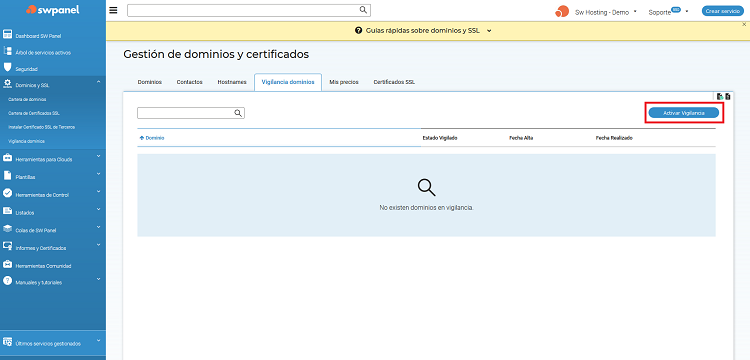Click the Herramientas de Control checkmark icon
This screenshot has height=360, width=750.
(7, 193)
